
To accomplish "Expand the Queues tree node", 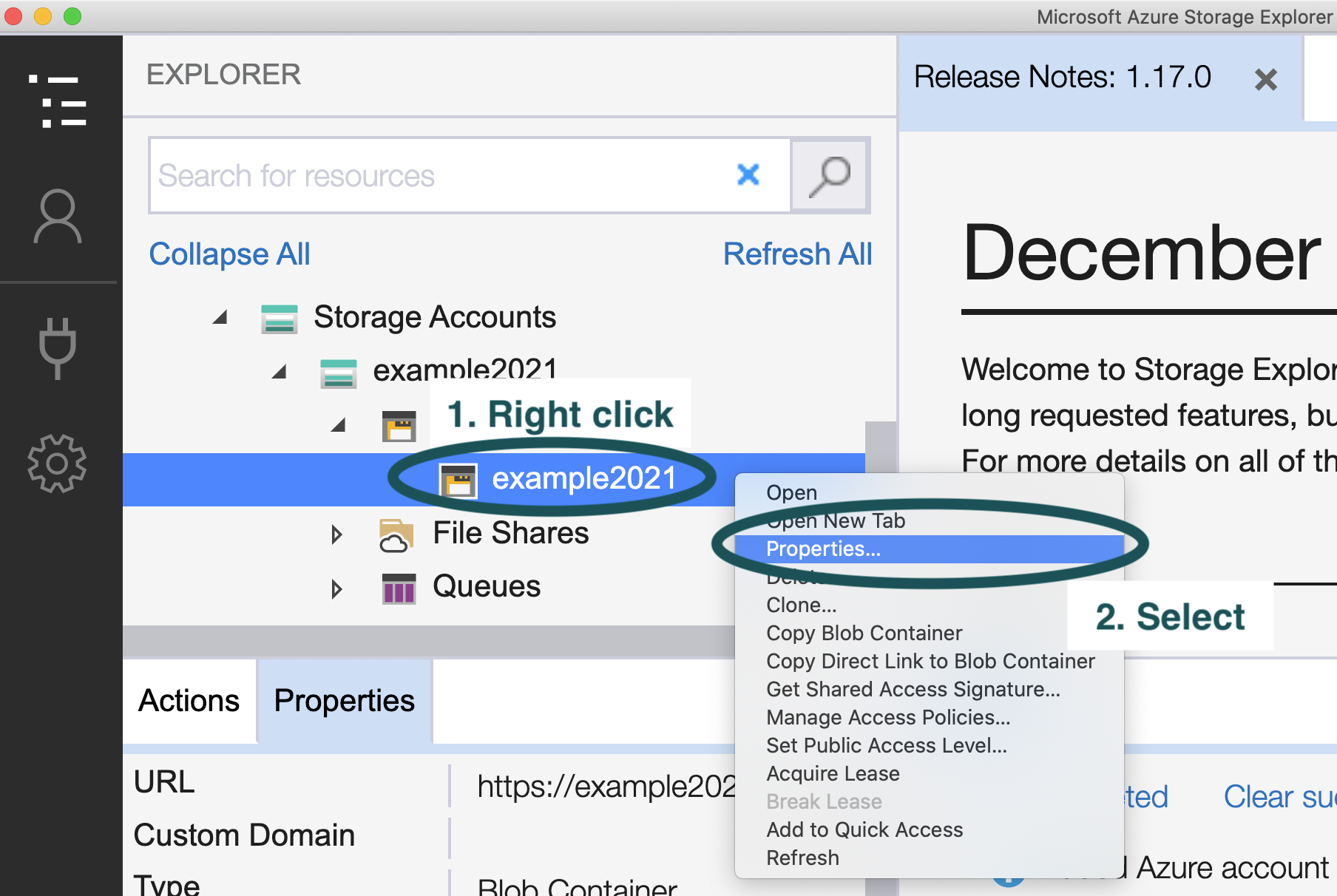I will 337,589.
